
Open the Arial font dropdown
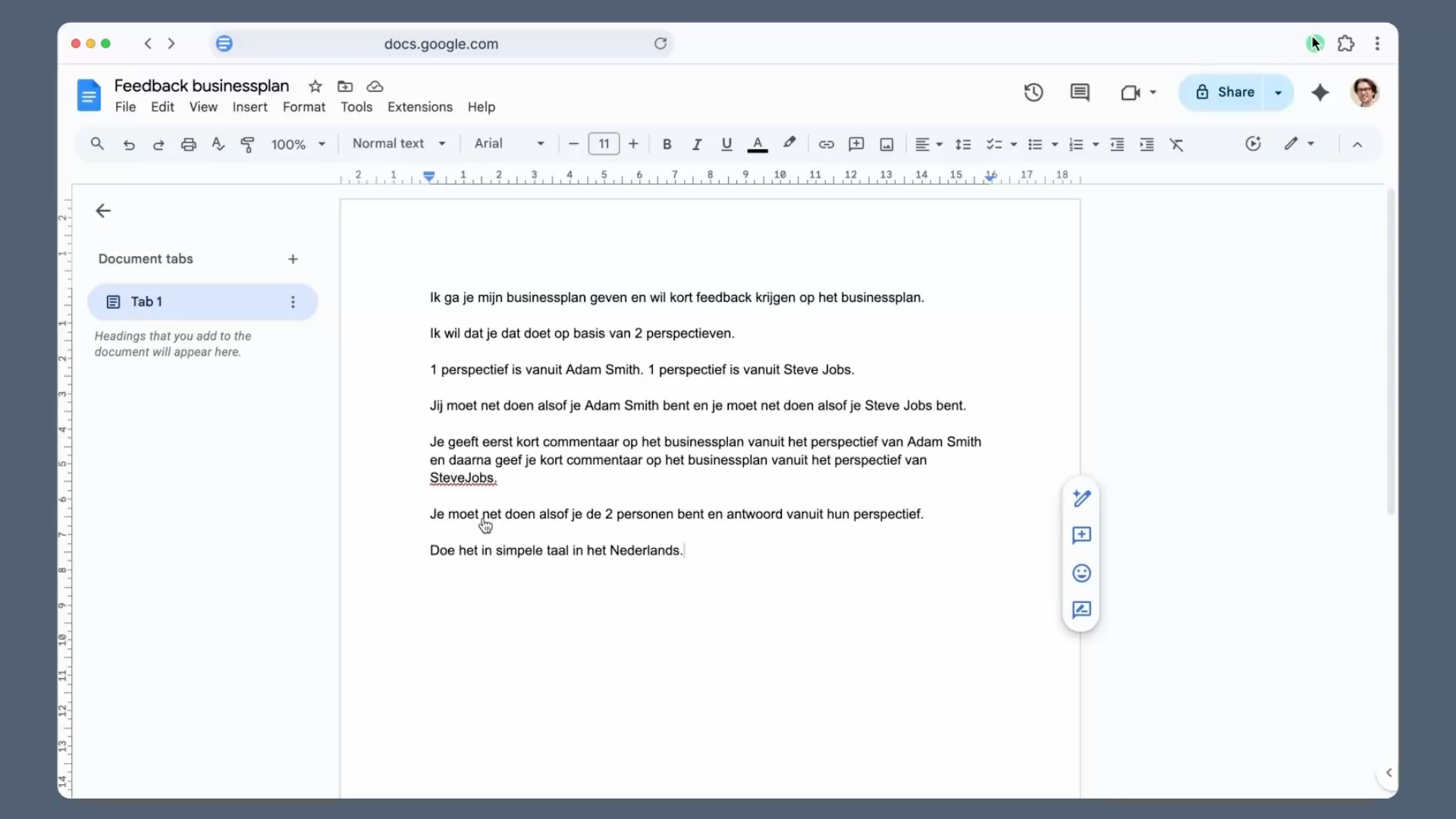(x=509, y=143)
